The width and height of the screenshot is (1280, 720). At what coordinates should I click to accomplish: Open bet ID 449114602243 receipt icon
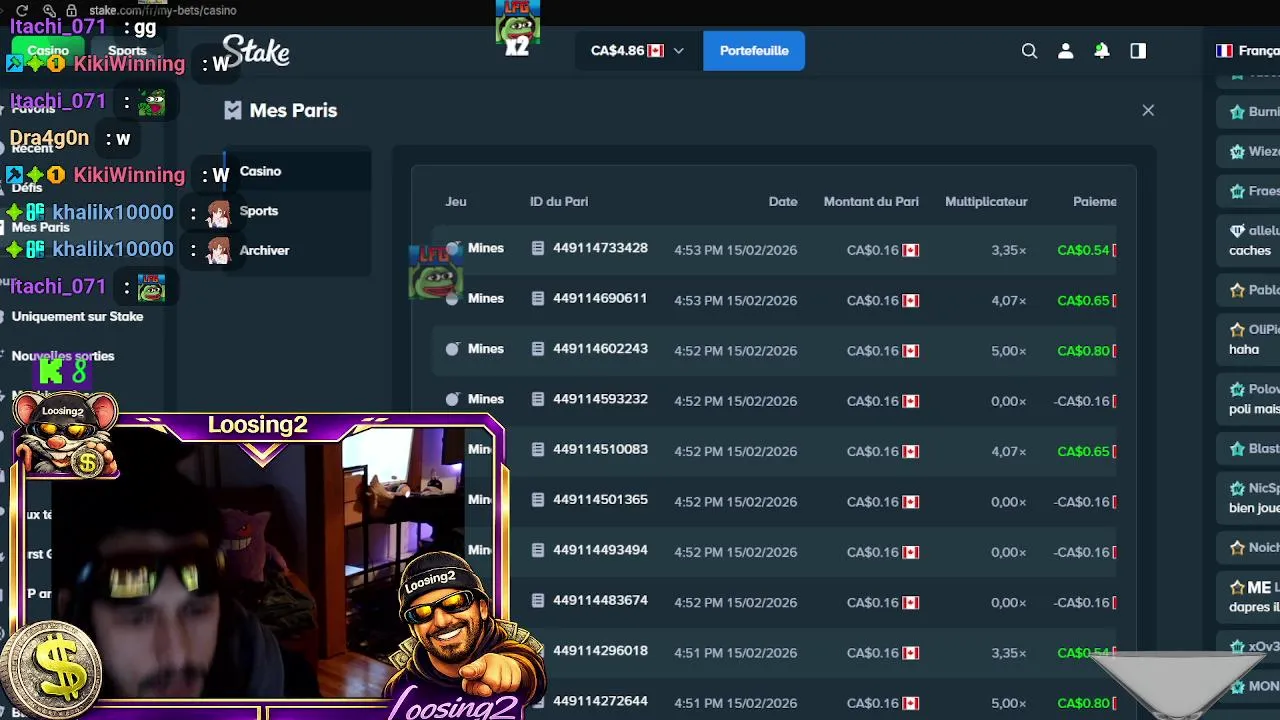point(538,349)
